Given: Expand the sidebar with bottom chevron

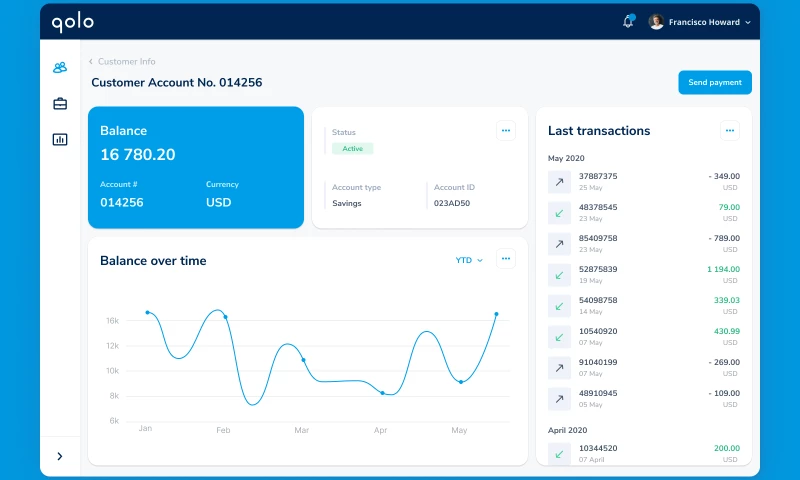Looking at the screenshot, I should (60, 456).
